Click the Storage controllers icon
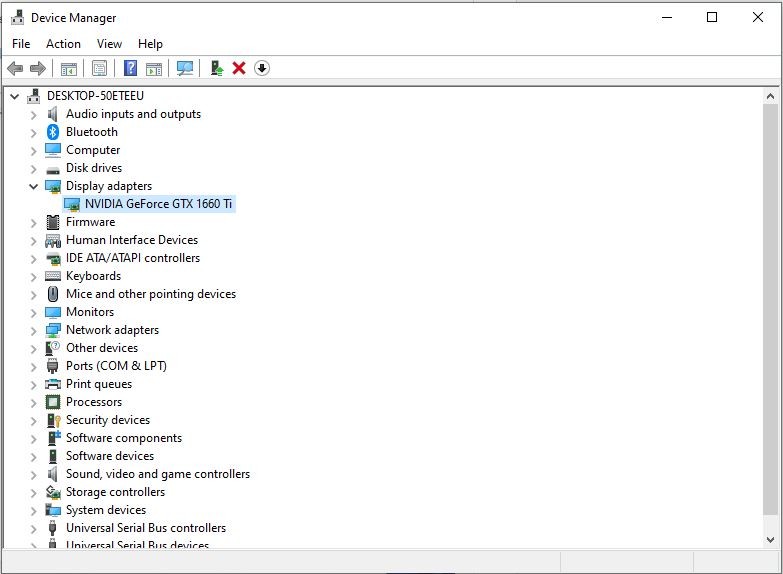Screen dimensions: 783x574 tap(53, 492)
